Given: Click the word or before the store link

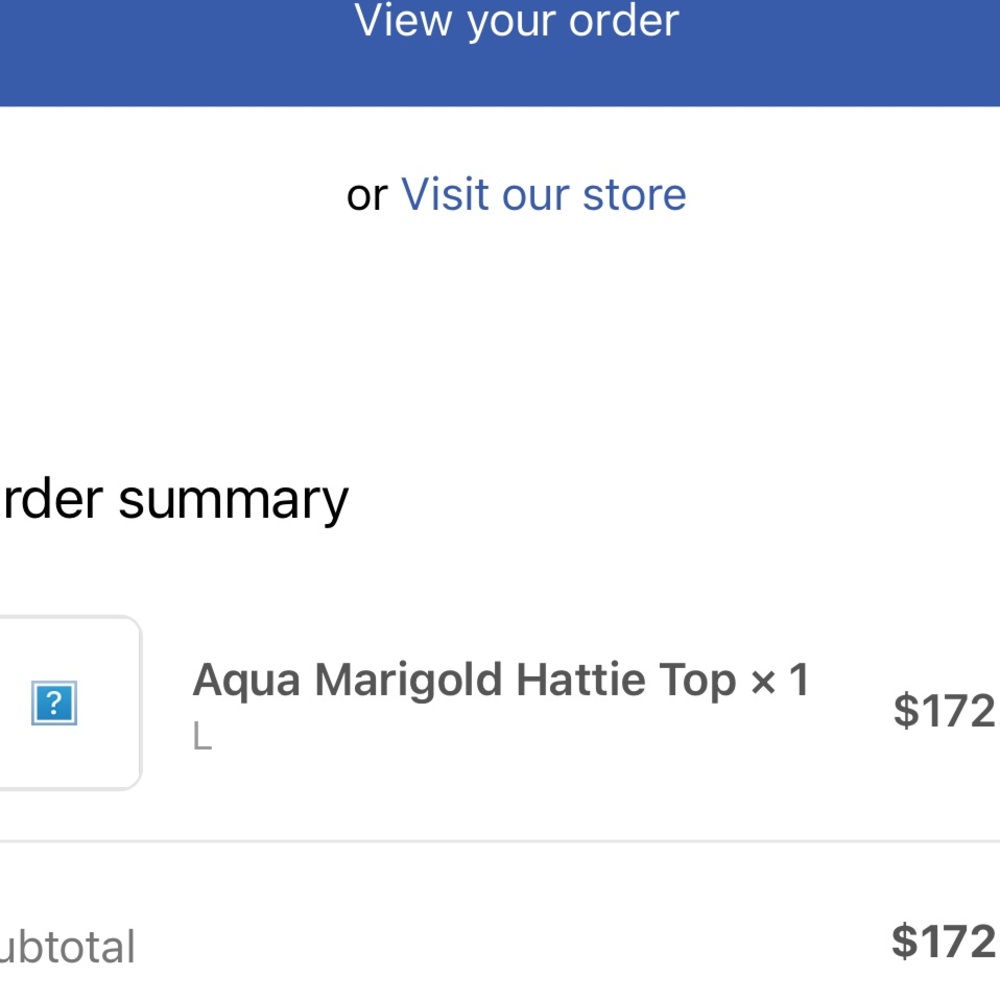Looking at the screenshot, I should [367, 196].
